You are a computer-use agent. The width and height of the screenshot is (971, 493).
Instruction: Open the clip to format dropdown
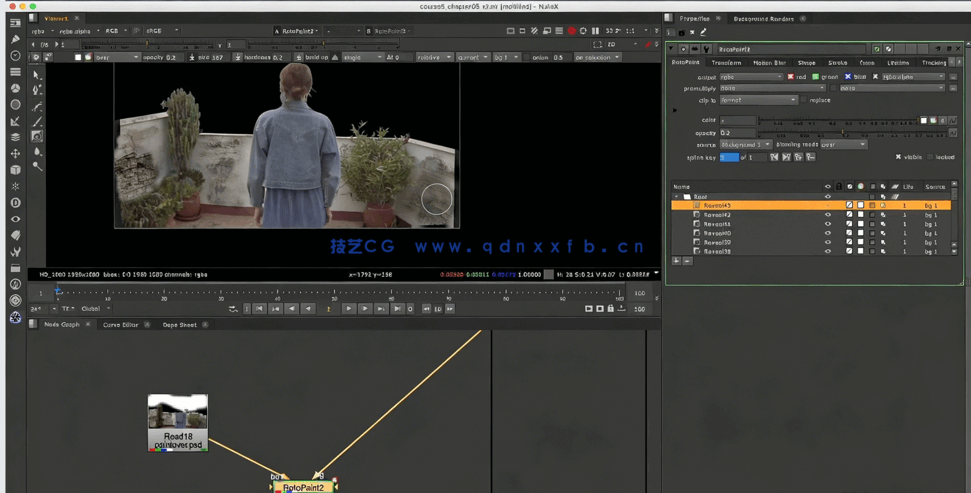pyautogui.click(x=758, y=100)
